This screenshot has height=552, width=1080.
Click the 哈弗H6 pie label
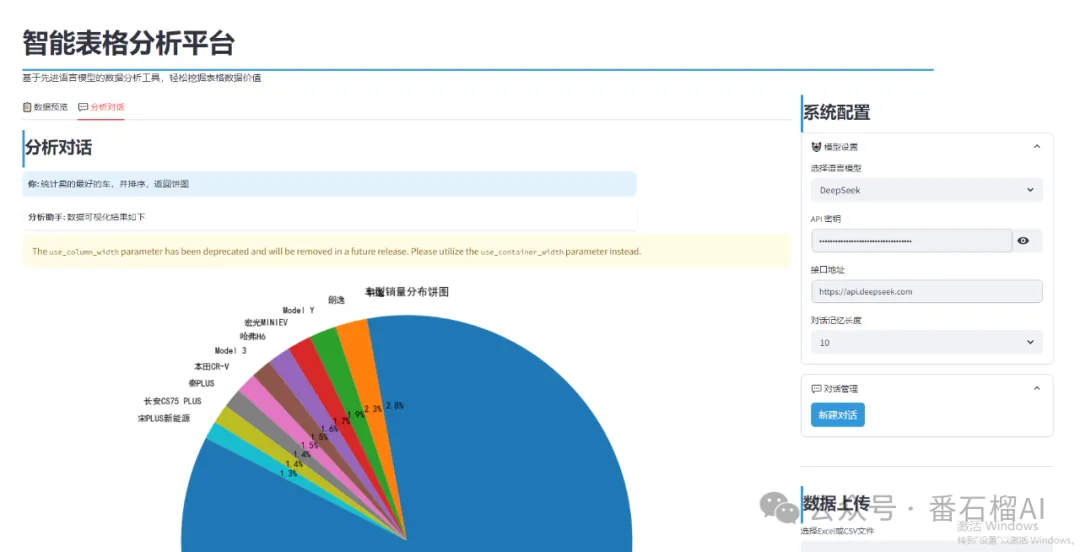click(x=253, y=336)
